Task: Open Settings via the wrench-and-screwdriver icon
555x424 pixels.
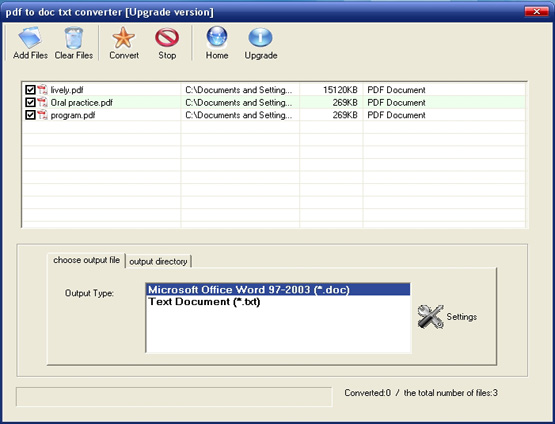Action: (x=430, y=316)
